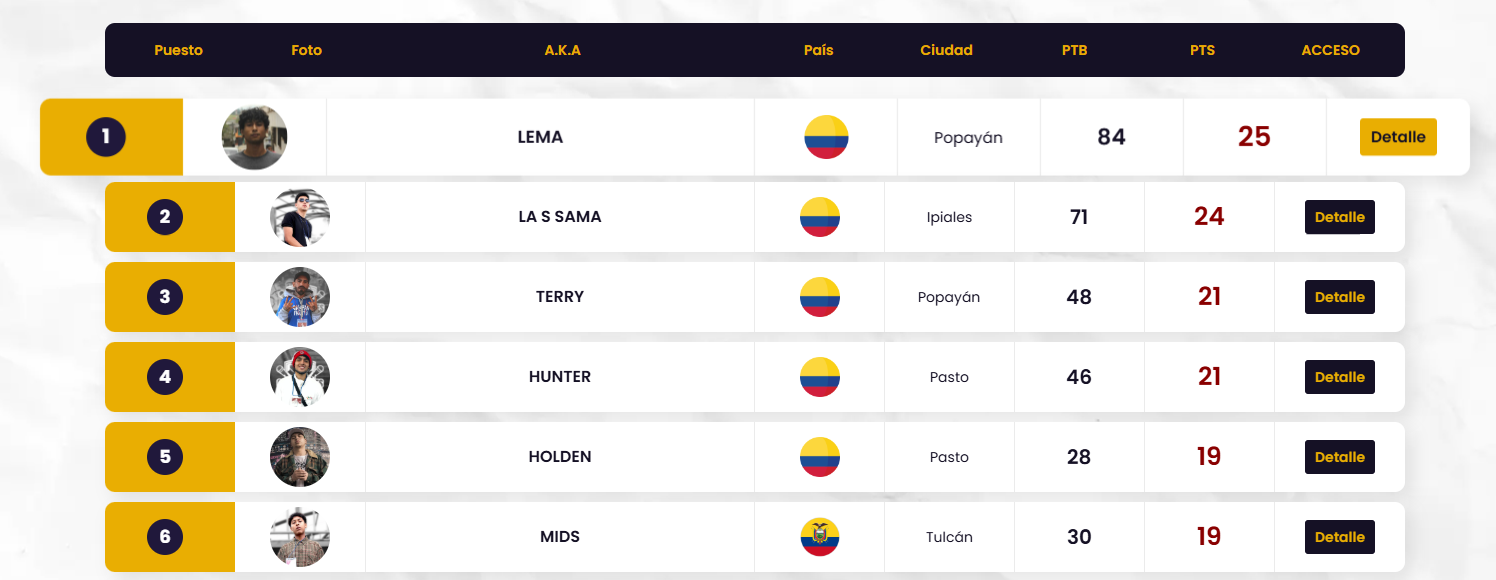Click Colombia flag icon in LEMA row
This screenshot has width=1496, height=580.
click(826, 137)
